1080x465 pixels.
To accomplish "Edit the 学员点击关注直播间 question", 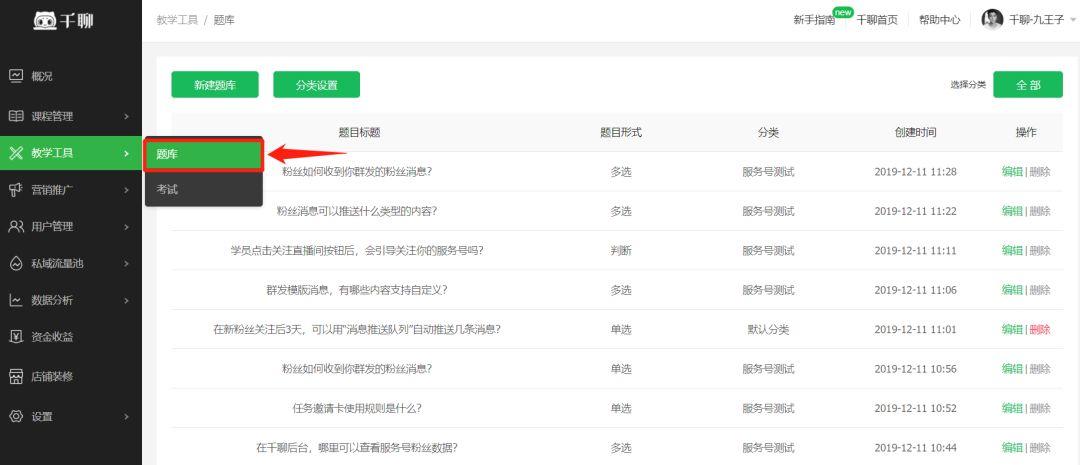I will click(x=1012, y=250).
